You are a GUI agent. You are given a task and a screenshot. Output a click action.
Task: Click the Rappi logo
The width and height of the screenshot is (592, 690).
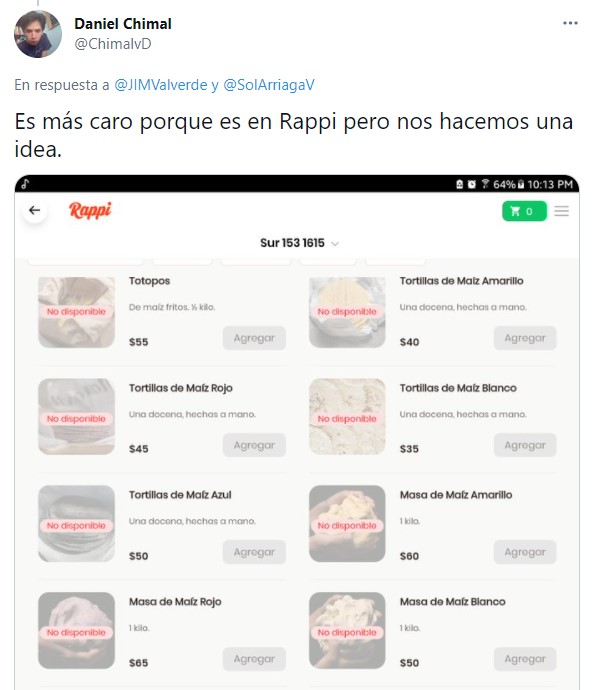(90, 210)
